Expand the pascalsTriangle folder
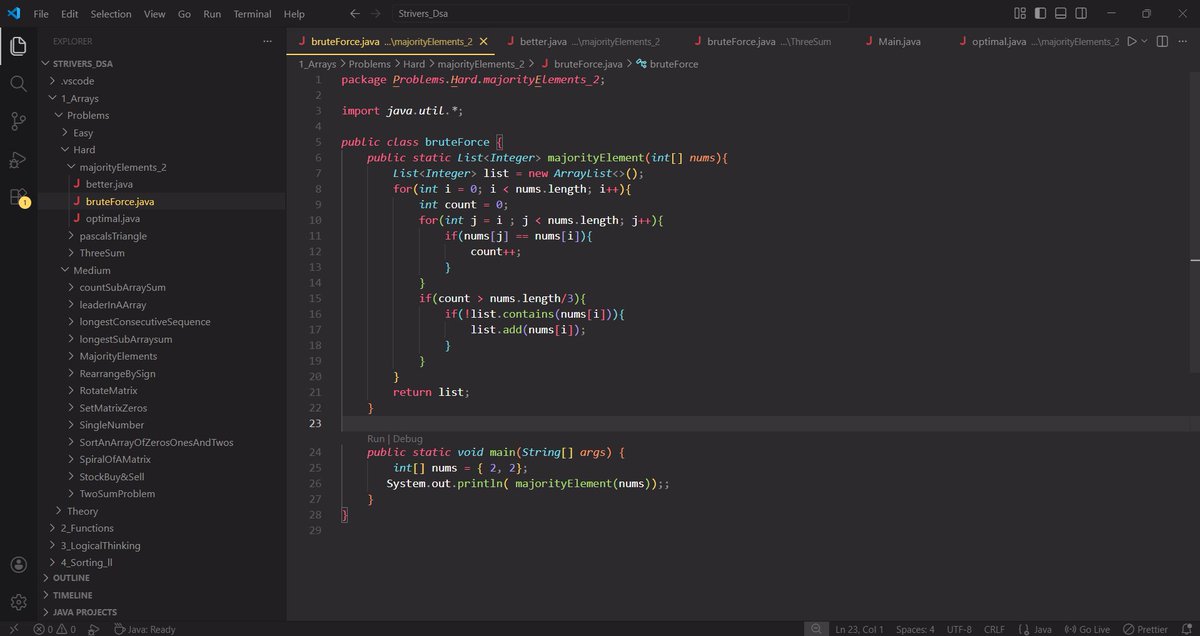 click(x=113, y=236)
